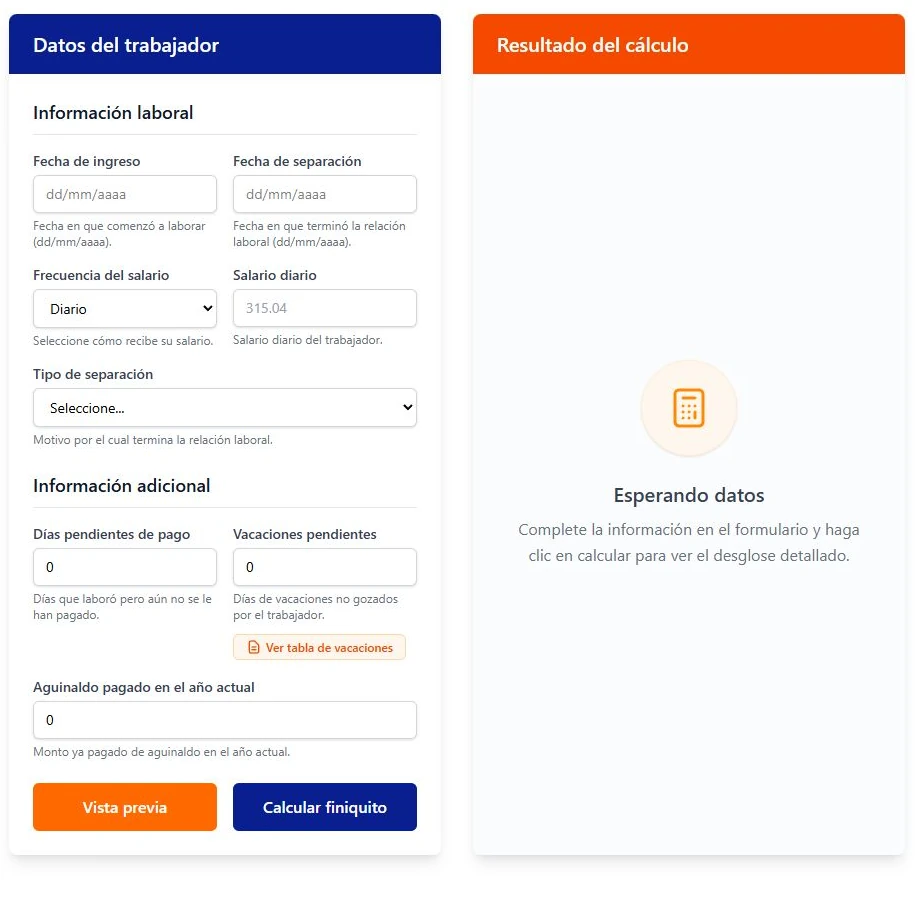The width and height of the screenshot is (915, 900).
Task: Focus the Fecha de ingreso date field
Action: click(x=125, y=194)
